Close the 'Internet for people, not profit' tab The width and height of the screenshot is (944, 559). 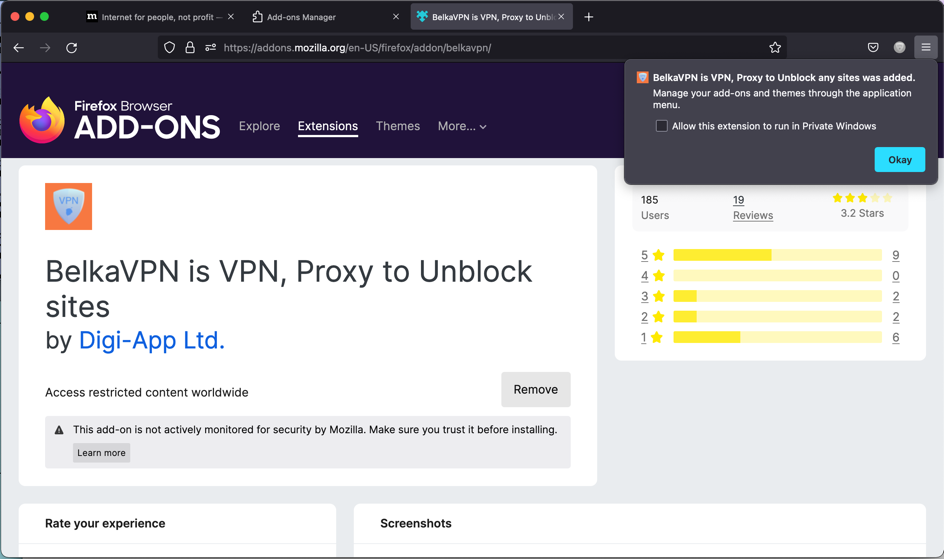coord(231,17)
